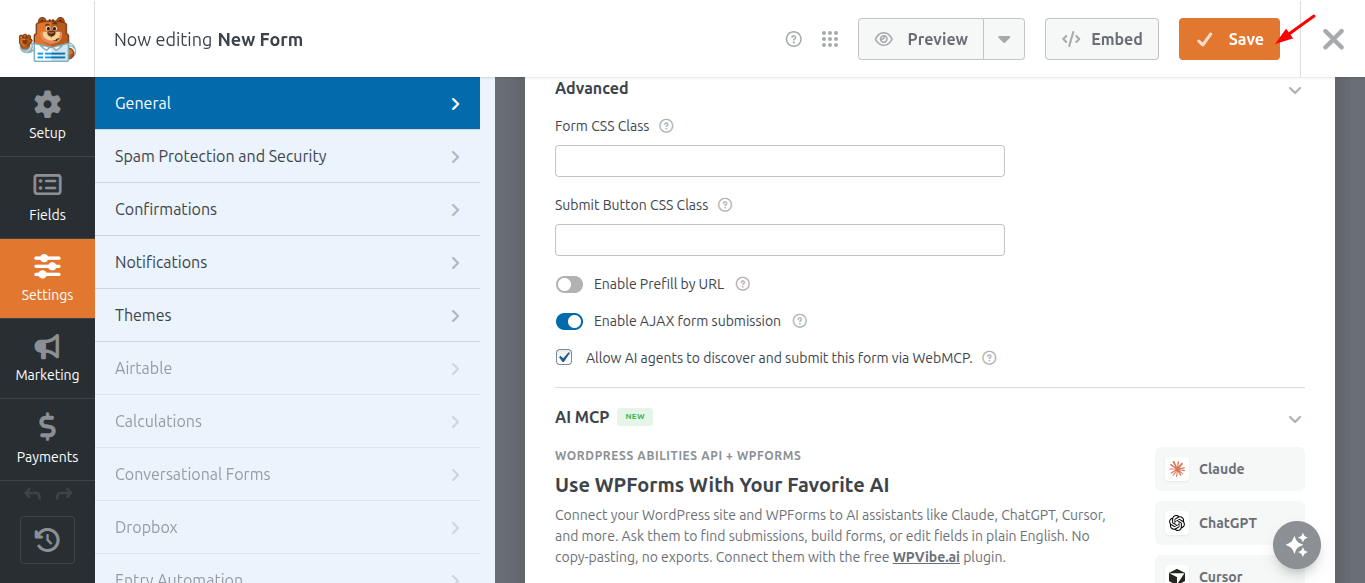Click the redo arrow icon

(63, 494)
